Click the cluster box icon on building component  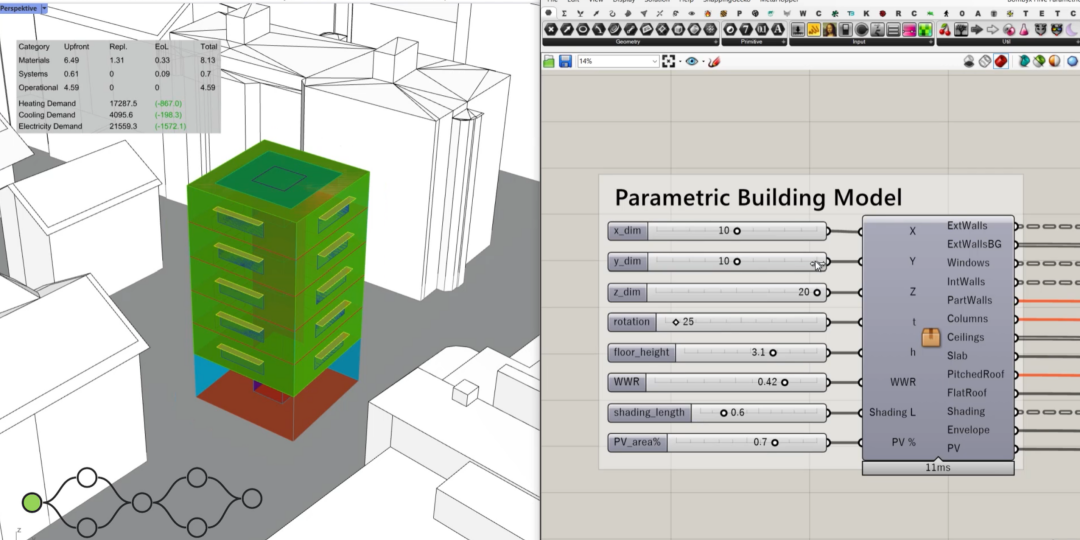(931, 337)
